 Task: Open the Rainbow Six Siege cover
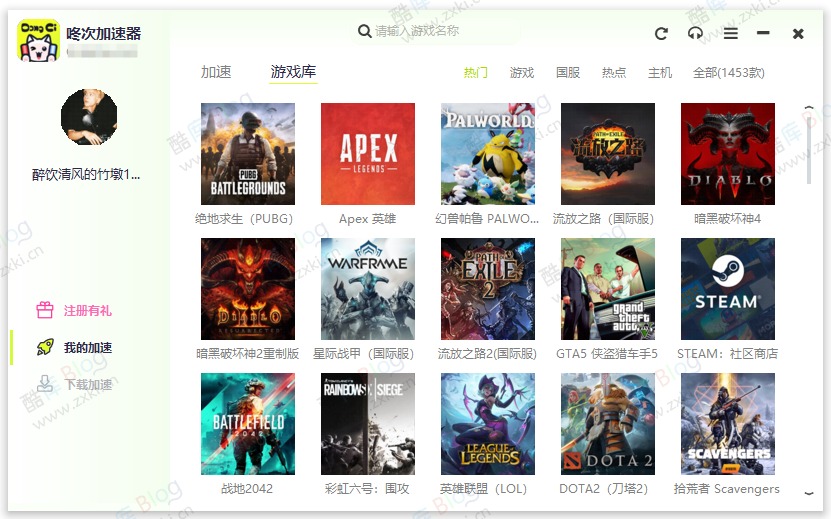point(368,424)
